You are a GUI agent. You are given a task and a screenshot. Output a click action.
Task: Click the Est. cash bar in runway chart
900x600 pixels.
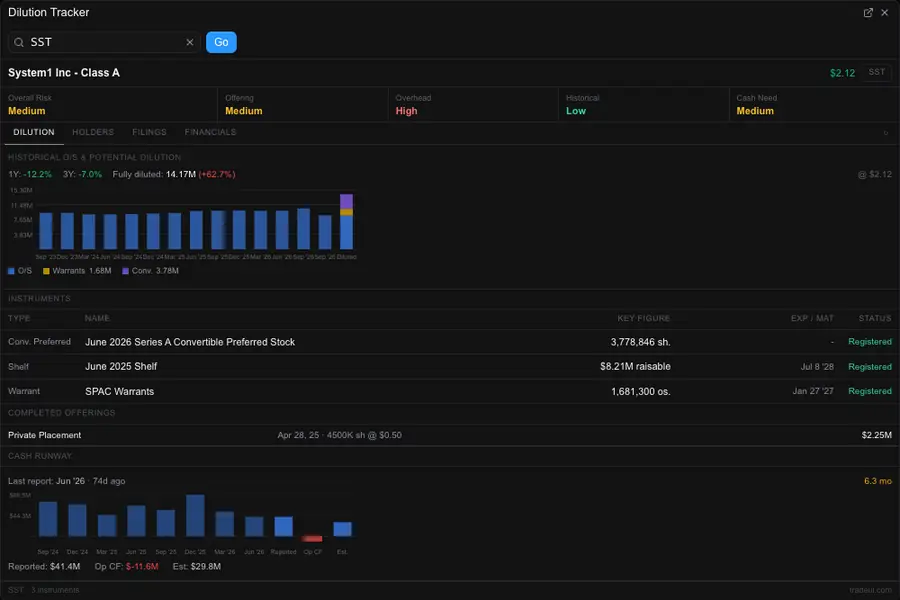click(x=342, y=529)
